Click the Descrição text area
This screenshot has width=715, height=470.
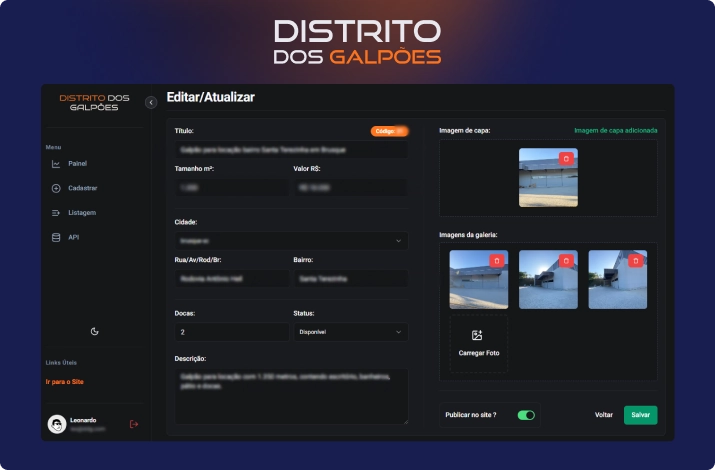point(291,397)
